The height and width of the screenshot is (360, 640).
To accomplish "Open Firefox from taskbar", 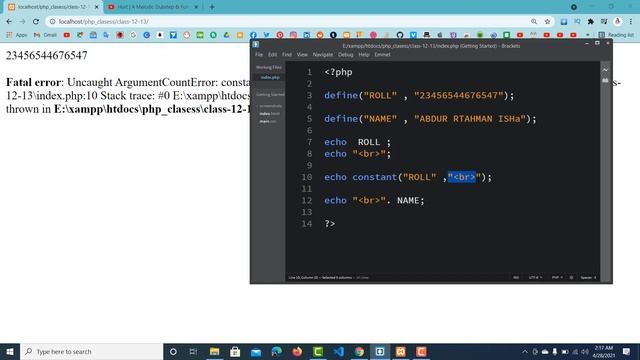I will [x=297, y=351].
